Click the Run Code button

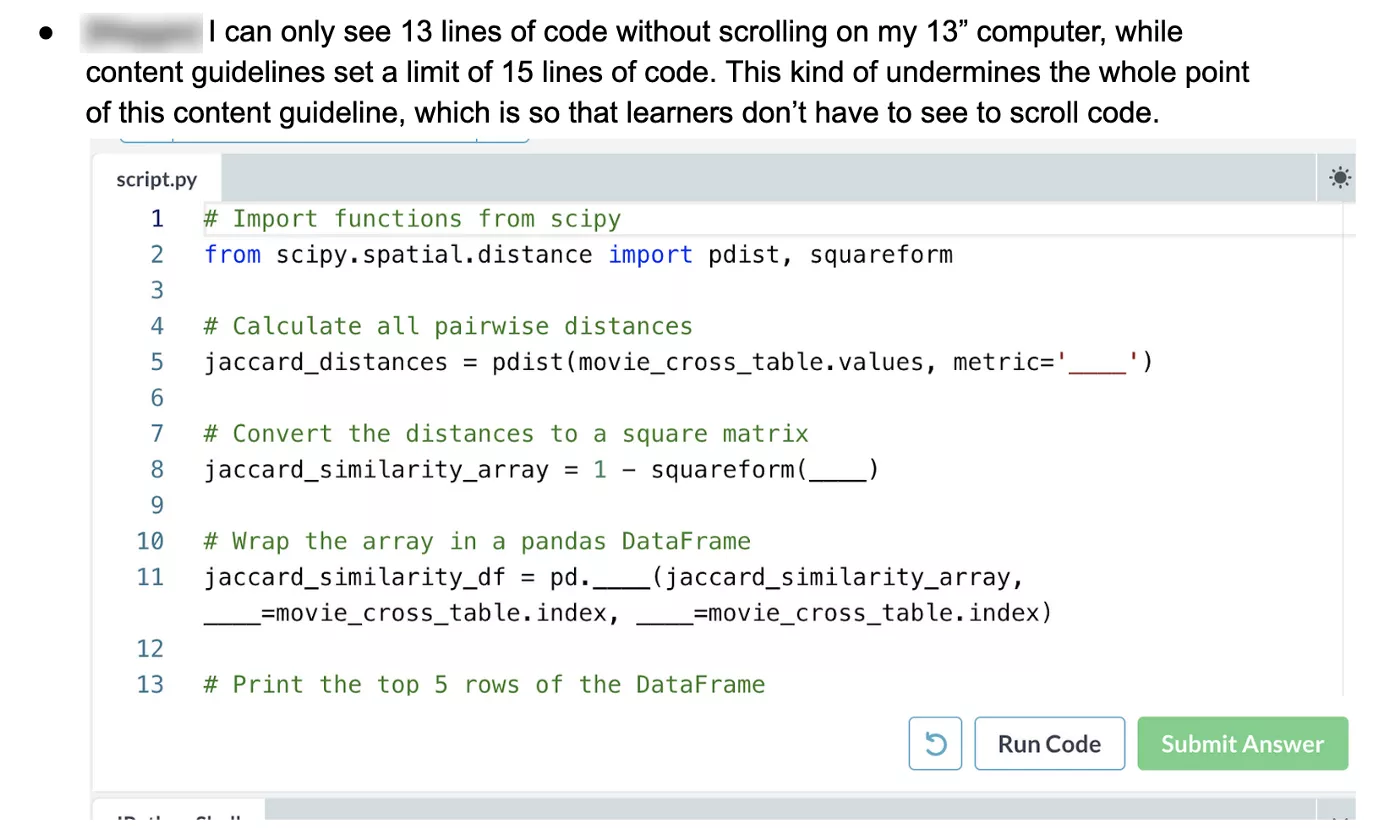point(1049,744)
